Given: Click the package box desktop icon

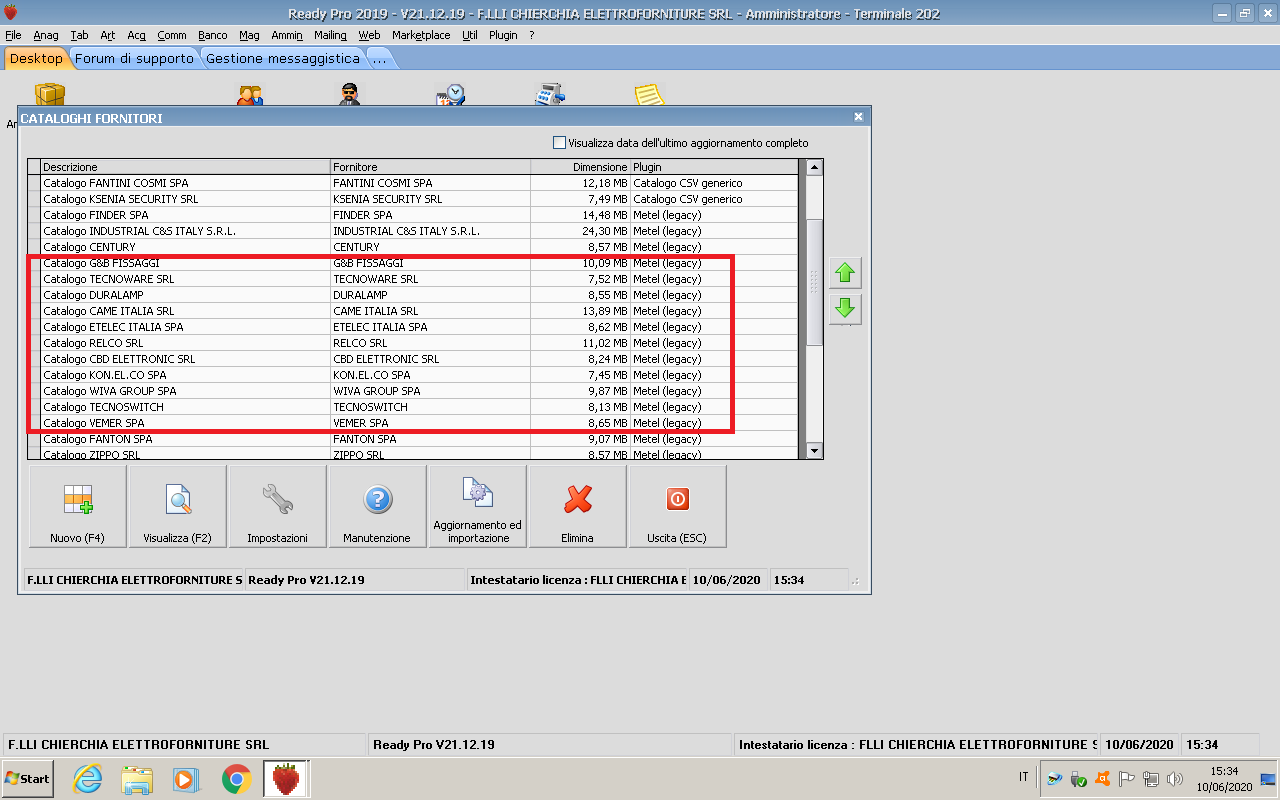Looking at the screenshot, I should point(50,95).
